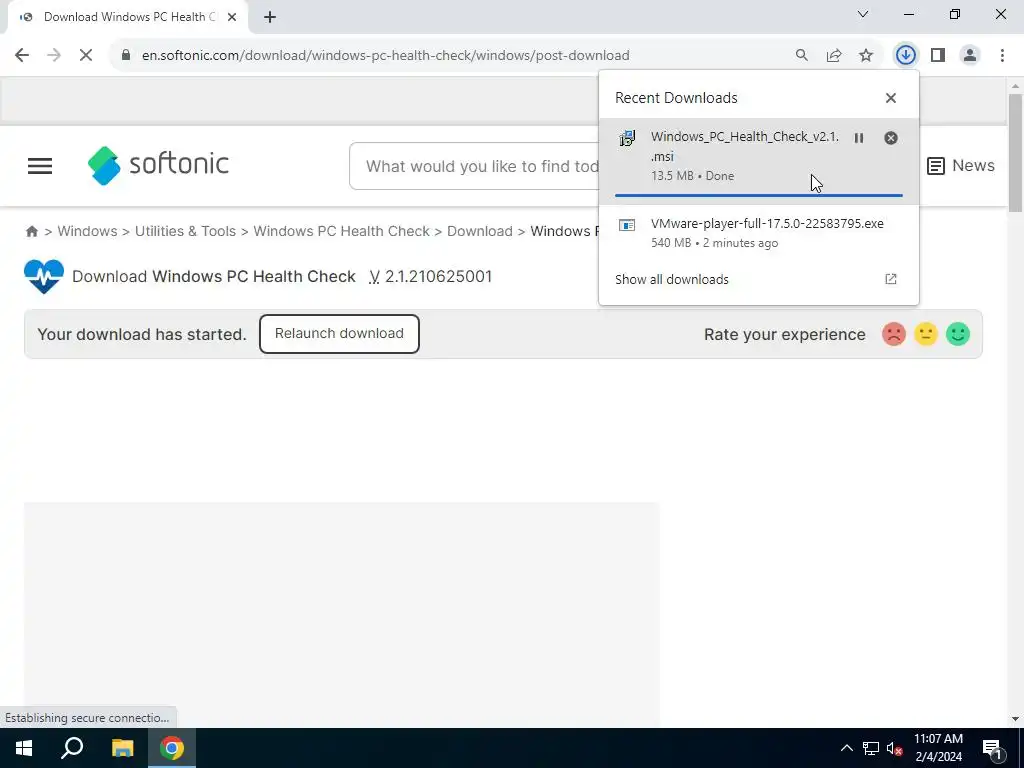The width and height of the screenshot is (1024, 768).
Task: Open the new tab plus button
Action: [270, 18]
